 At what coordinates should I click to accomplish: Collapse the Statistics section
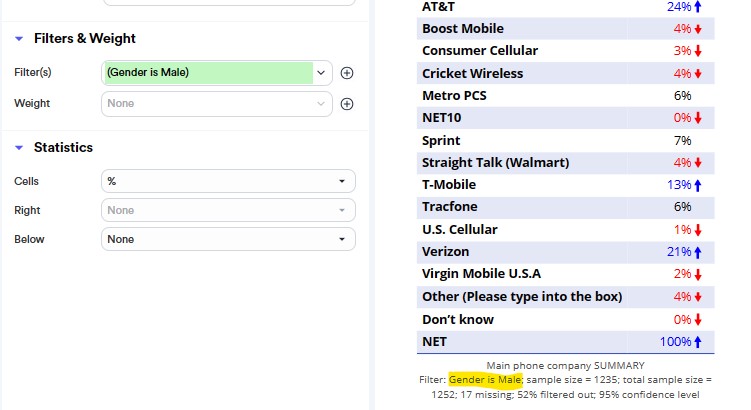click(19, 148)
